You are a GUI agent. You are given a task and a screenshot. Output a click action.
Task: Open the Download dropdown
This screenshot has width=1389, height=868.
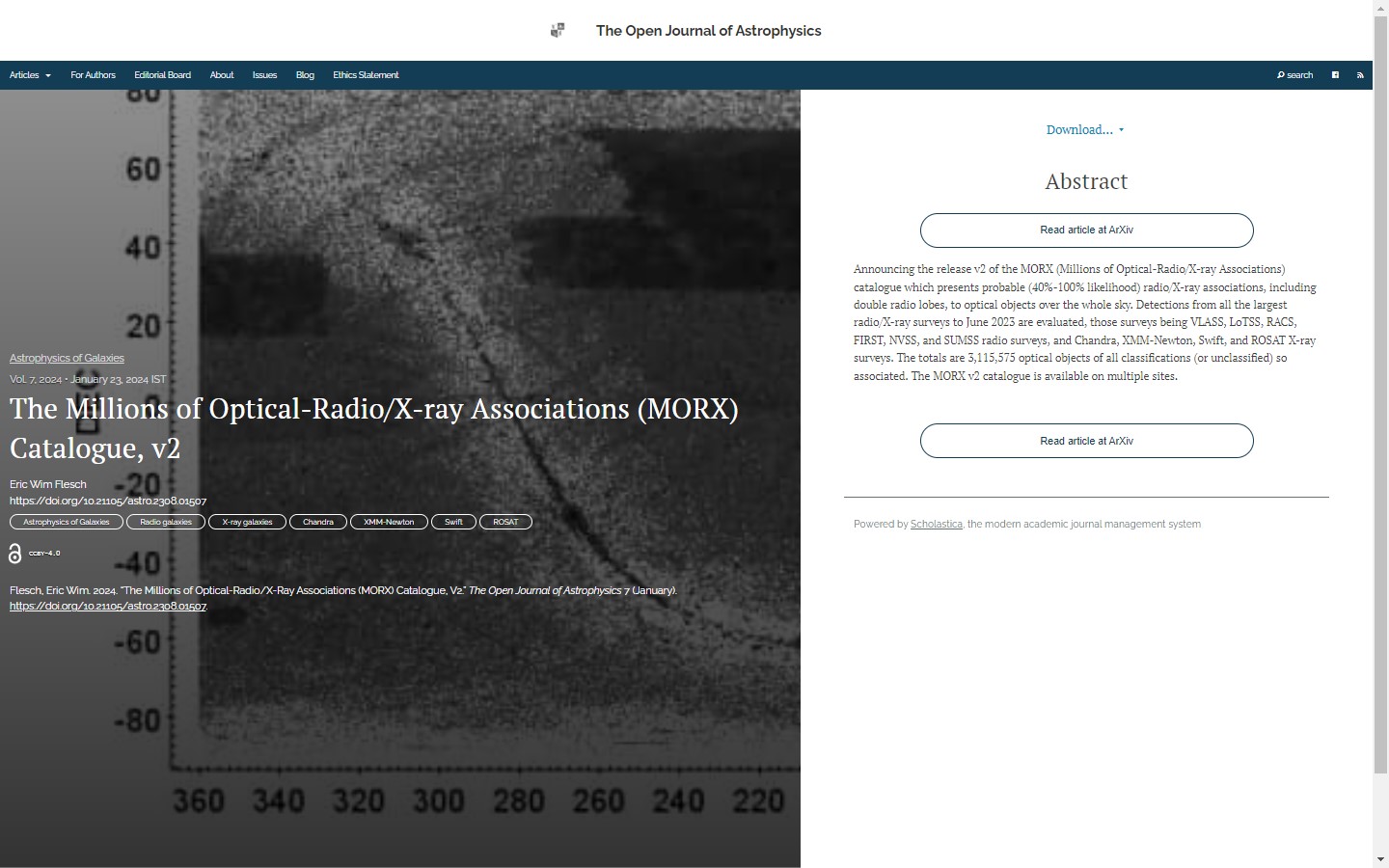[x=1085, y=130]
